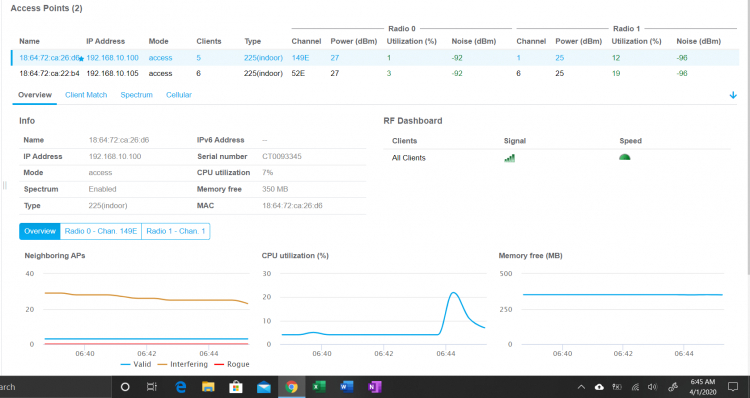Open Word from taskbar
Viewport: 750px width, 398px height.
coord(347,387)
